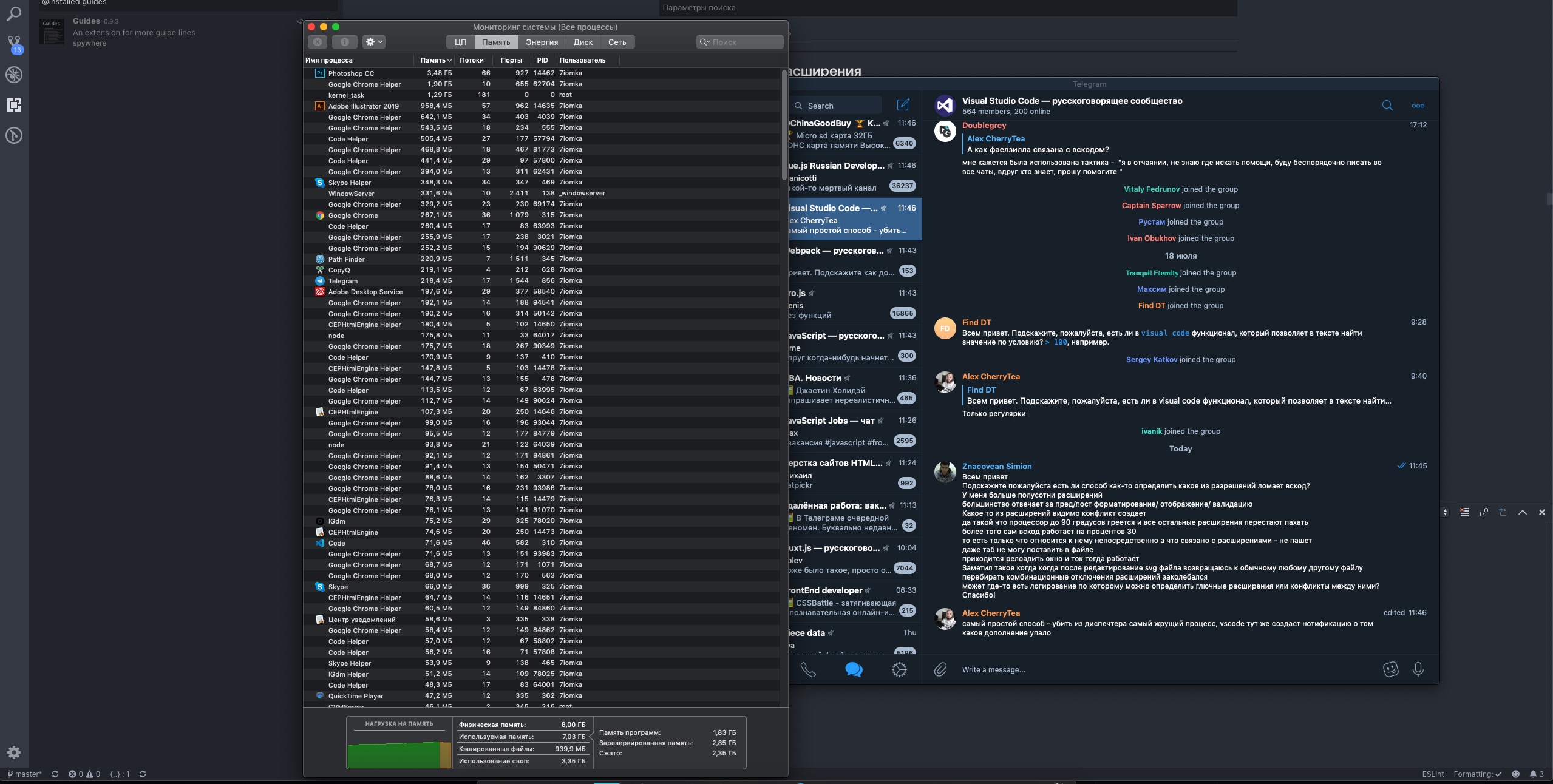Image resolution: width=1553 pixels, height=784 pixels.
Task: Click the Activity Monitor process list scrollbar
Action: point(784,124)
